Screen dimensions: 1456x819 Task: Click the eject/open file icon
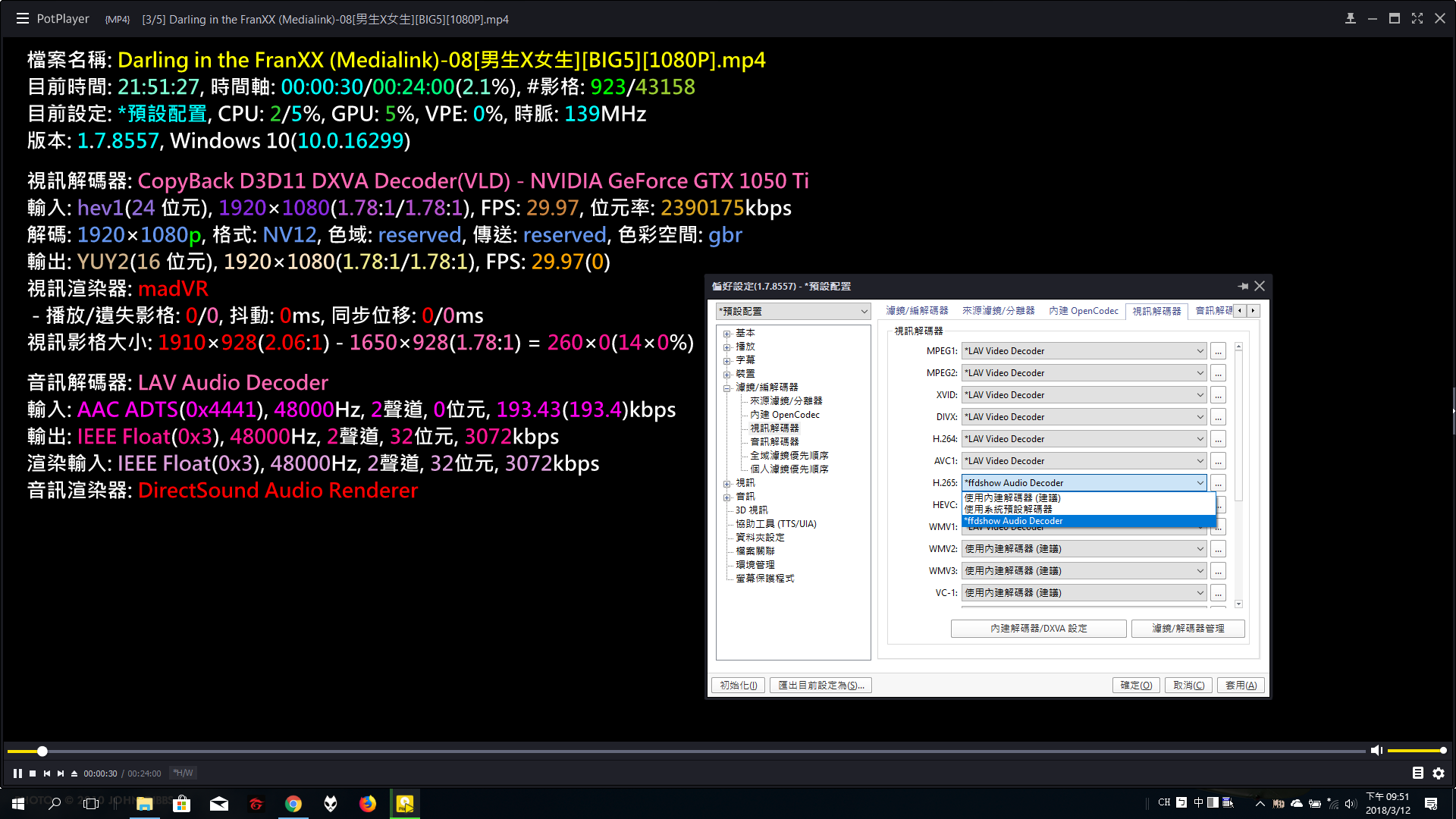(x=74, y=773)
